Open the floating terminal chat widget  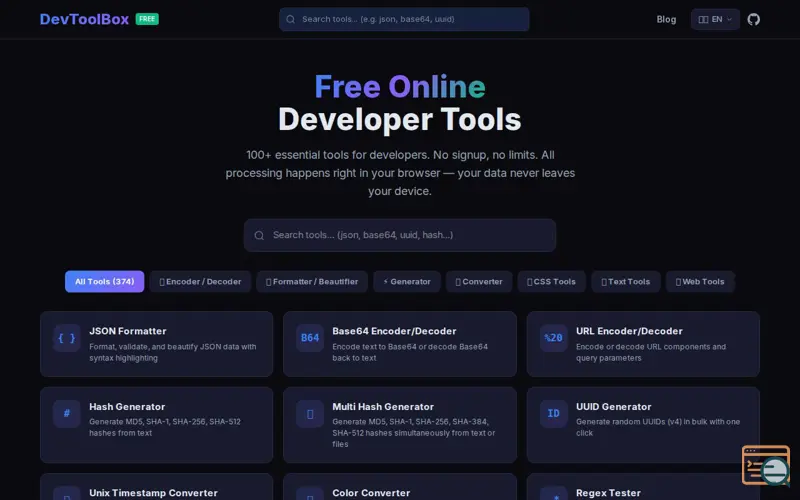(x=766, y=465)
